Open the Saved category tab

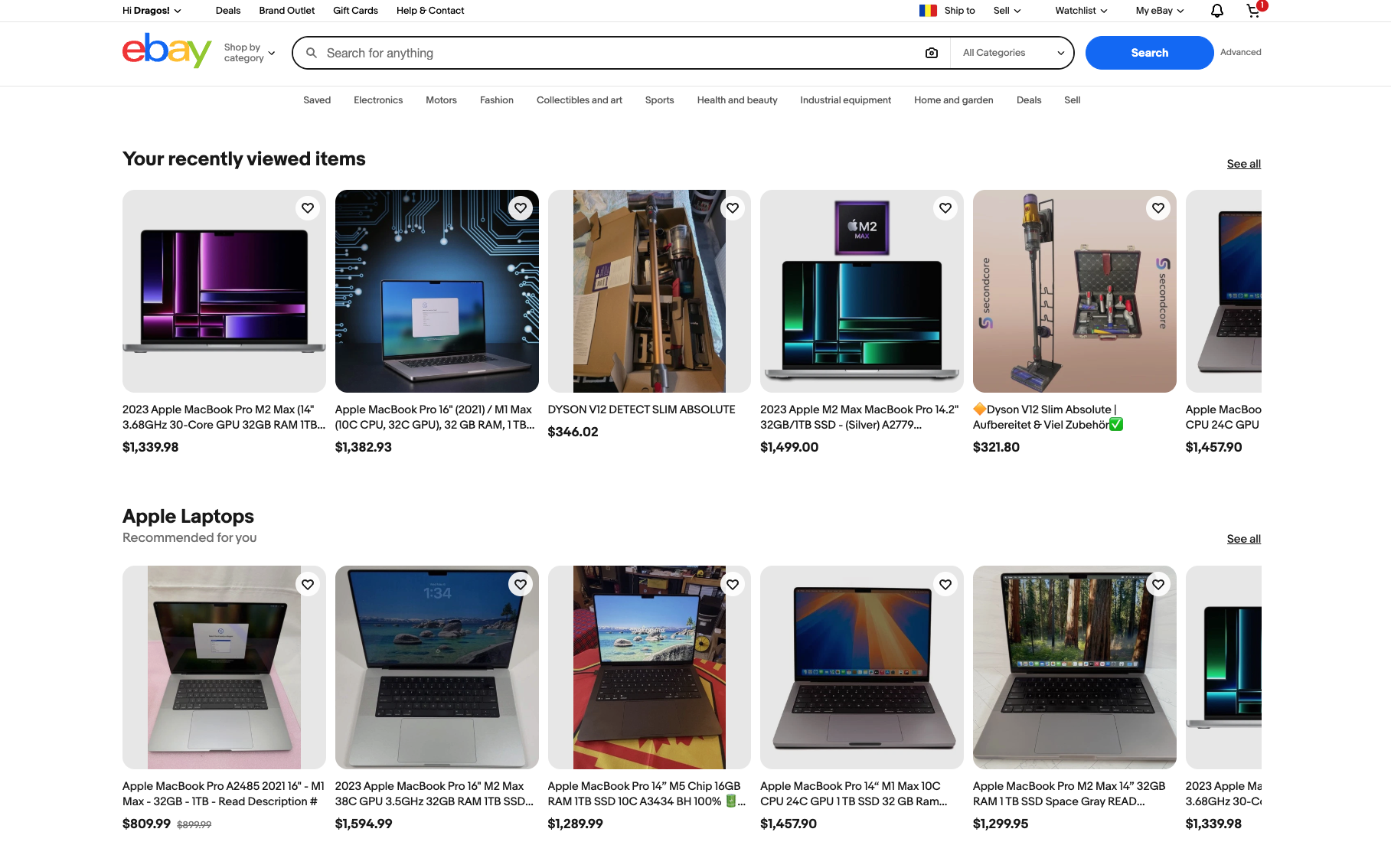pos(317,100)
